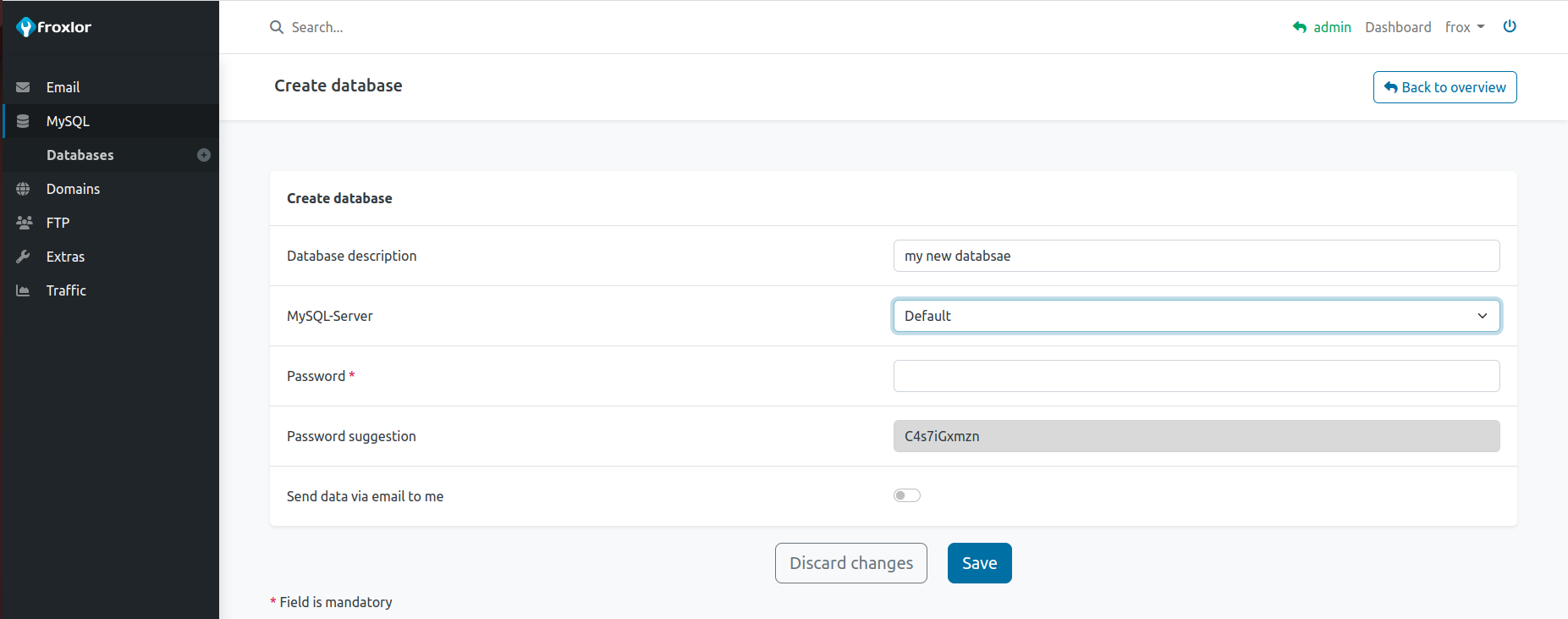Click the Domains globe icon
Viewport: 1568px width, 619px height.
coord(23,189)
